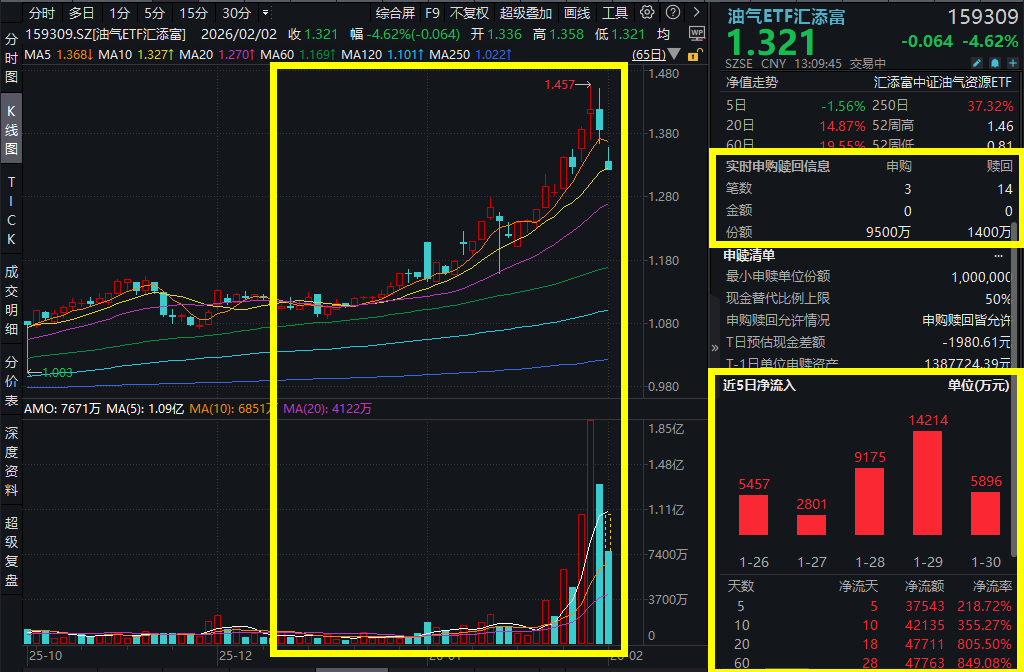The width and height of the screenshot is (1024, 672).
Task: Open the 工具 menu
Action: click(615, 12)
